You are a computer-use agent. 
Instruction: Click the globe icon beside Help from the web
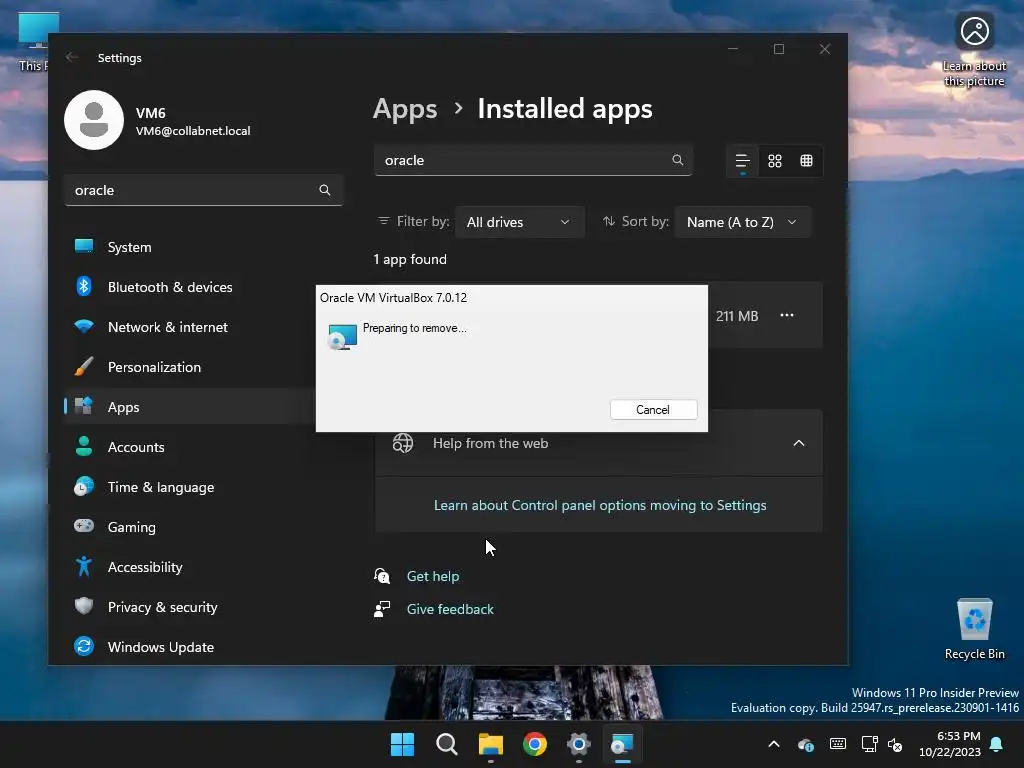click(402, 443)
